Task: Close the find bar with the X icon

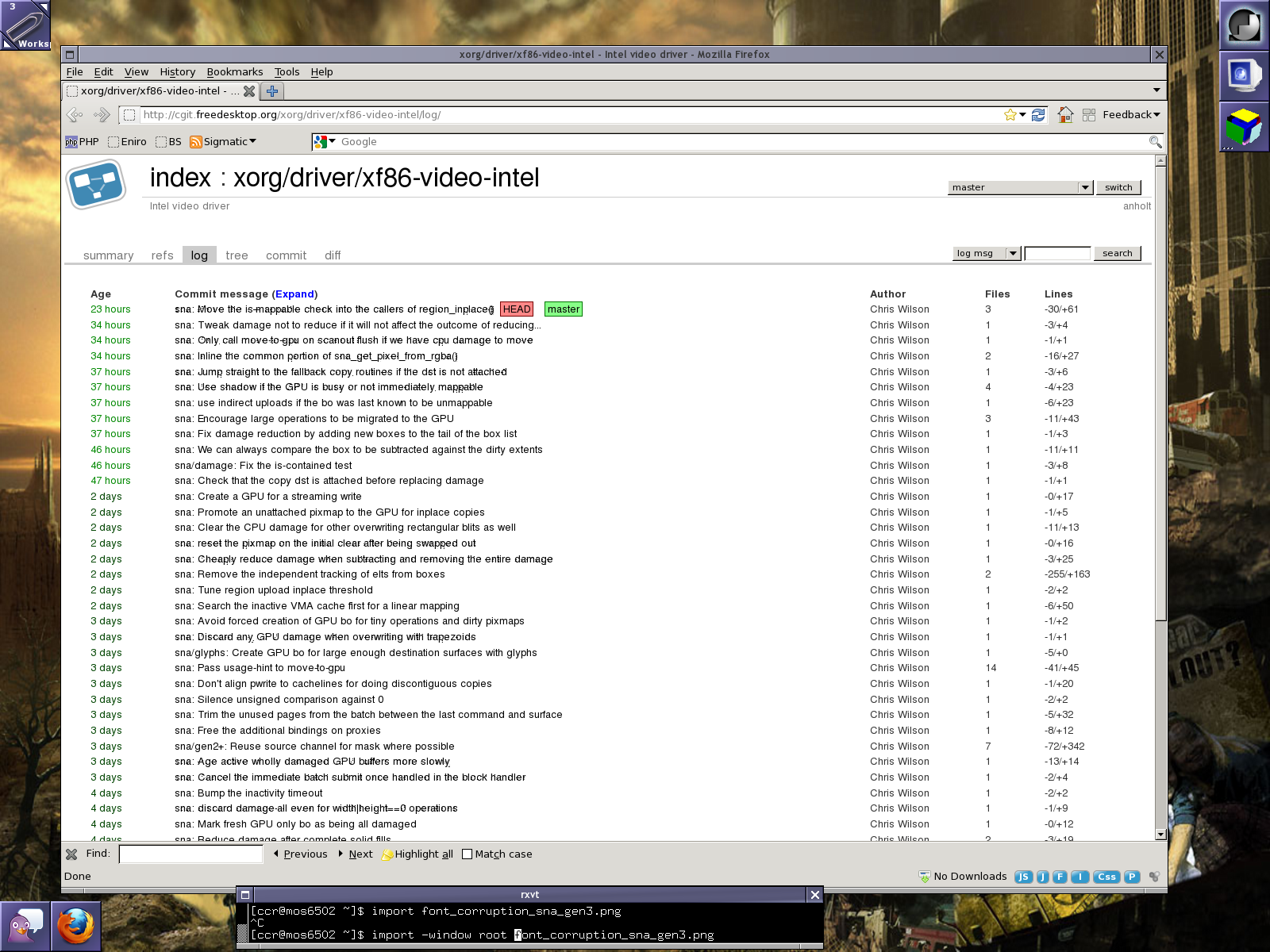Action: 71,854
